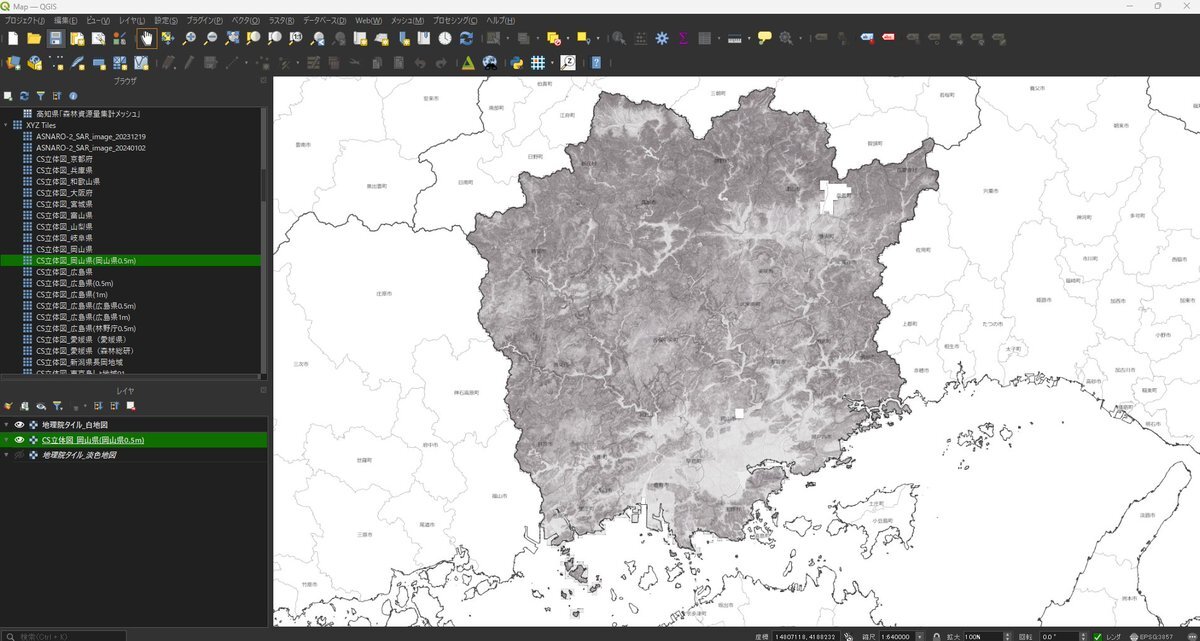Click the help question mark icon
Screen dimensions: 1200x641
pyautogui.click(x=596, y=62)
